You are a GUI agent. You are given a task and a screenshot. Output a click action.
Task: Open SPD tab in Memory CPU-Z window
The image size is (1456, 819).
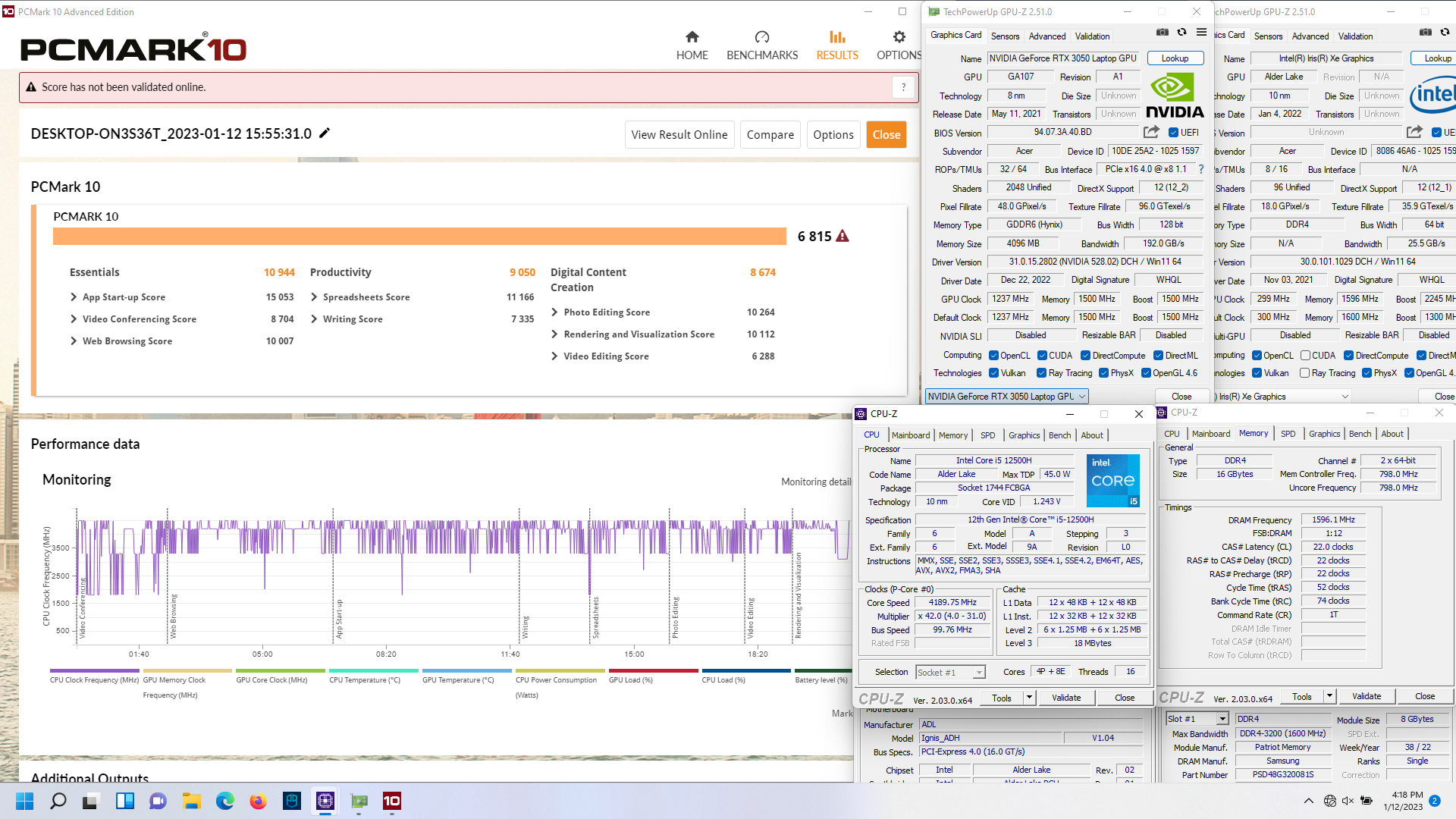point(1288,434)
